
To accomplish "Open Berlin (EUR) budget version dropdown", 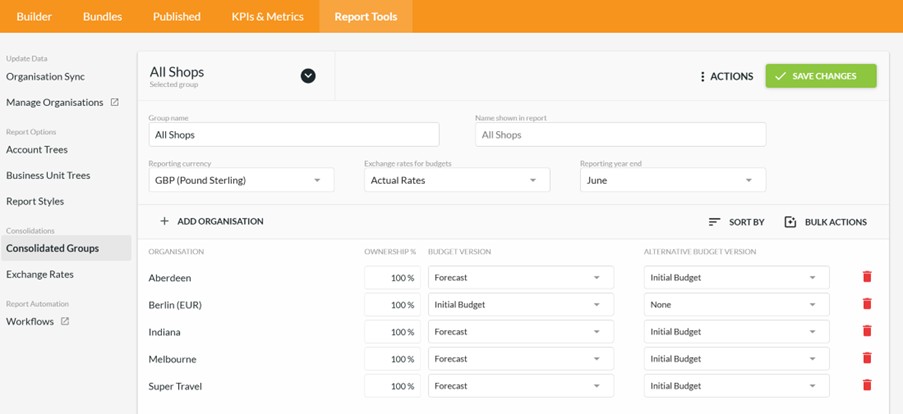I will click(x=521, y=305).
